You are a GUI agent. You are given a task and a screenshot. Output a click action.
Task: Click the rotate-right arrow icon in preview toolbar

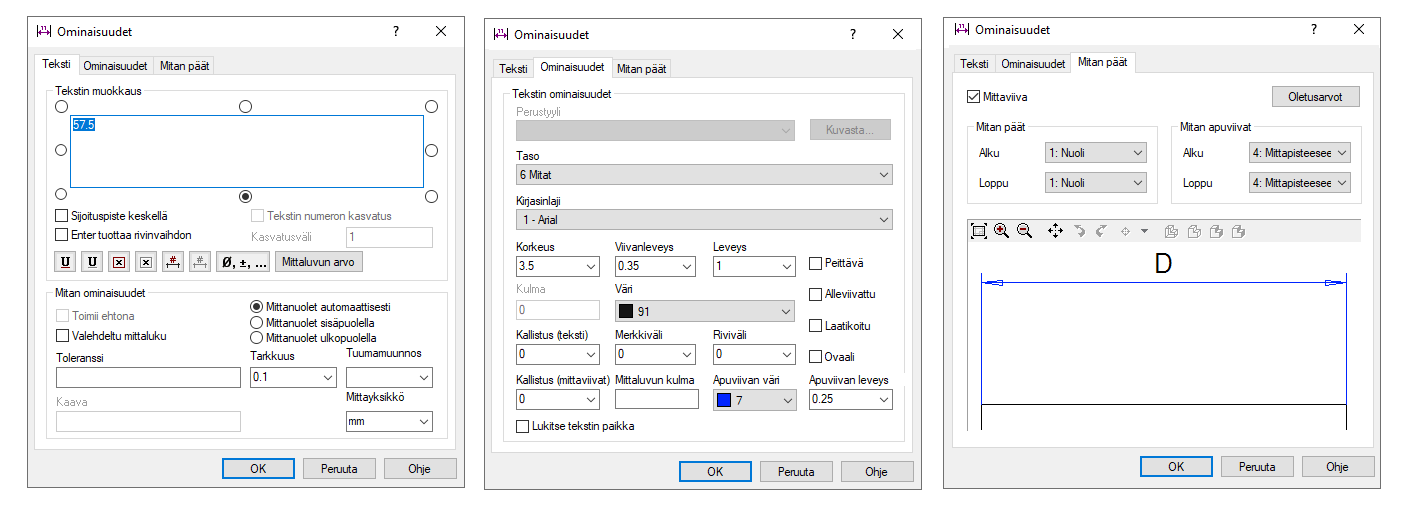click(x=1101, y=231)
